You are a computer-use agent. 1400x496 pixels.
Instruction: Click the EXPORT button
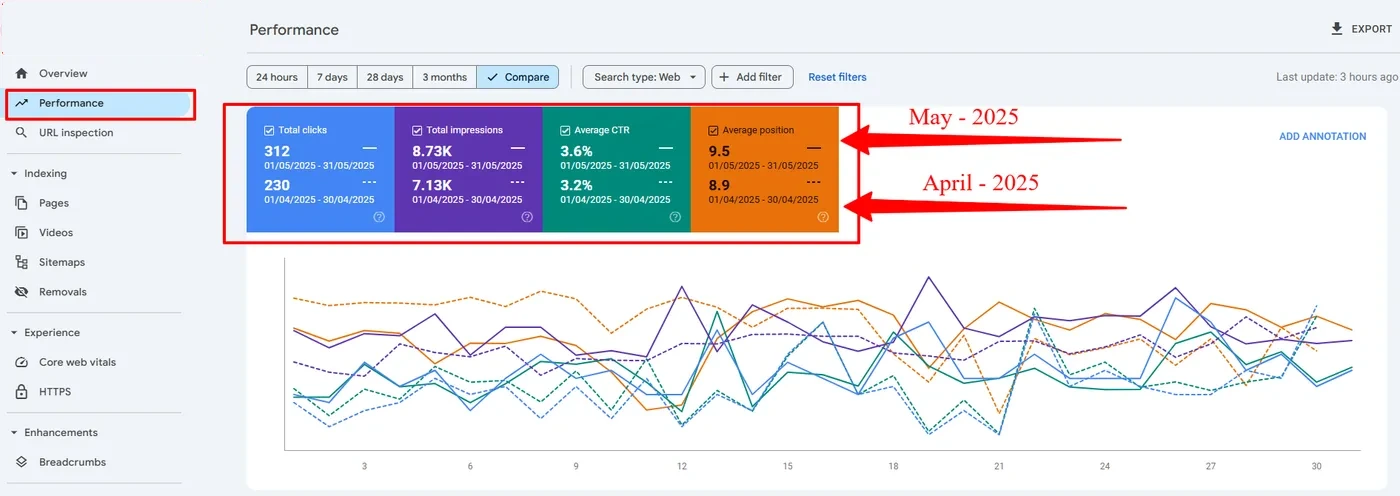point(1361,29)
